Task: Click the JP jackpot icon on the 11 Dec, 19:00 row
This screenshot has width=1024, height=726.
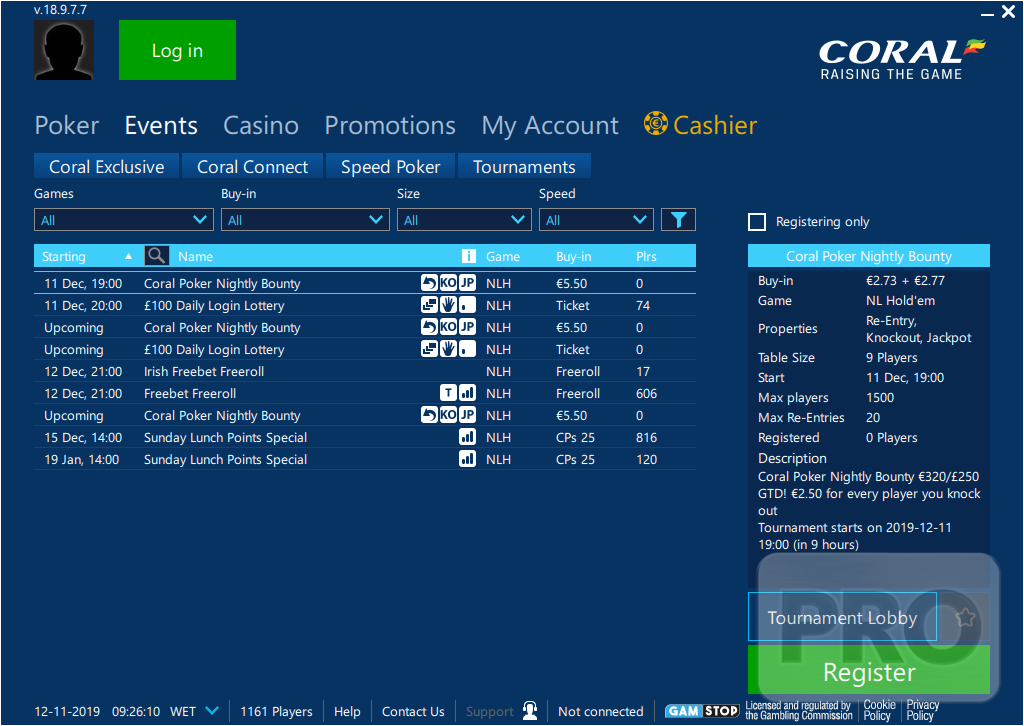Action: click(467, 283)
